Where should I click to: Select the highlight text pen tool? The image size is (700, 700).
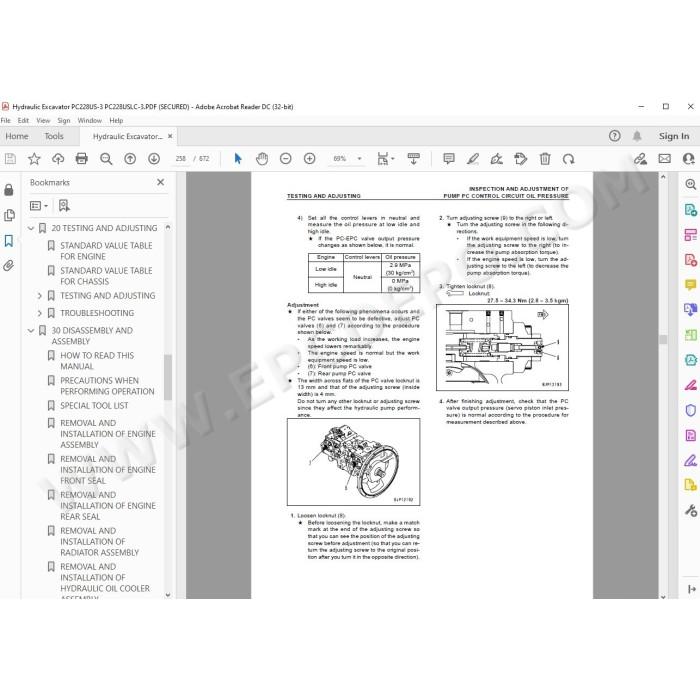click(473, 158)
